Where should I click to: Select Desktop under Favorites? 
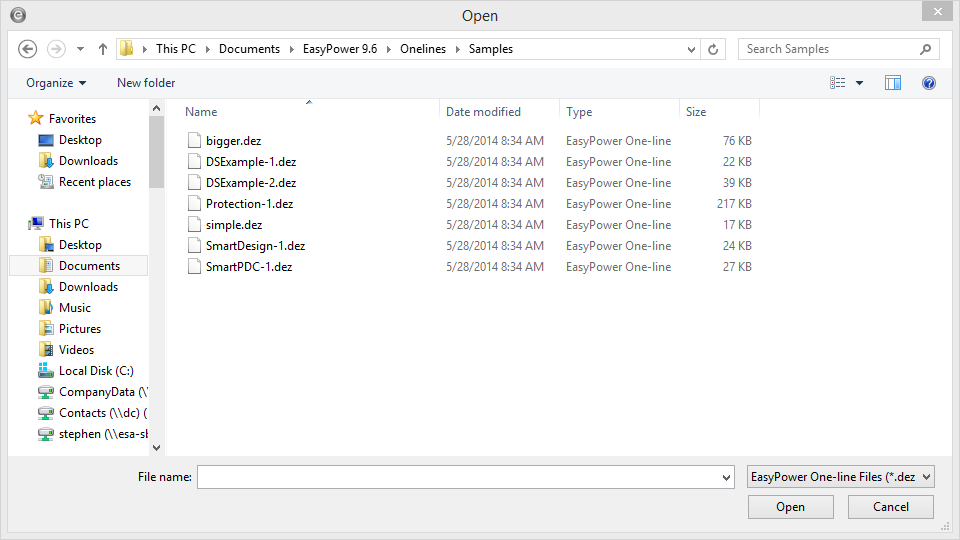[x=80, y=140]
